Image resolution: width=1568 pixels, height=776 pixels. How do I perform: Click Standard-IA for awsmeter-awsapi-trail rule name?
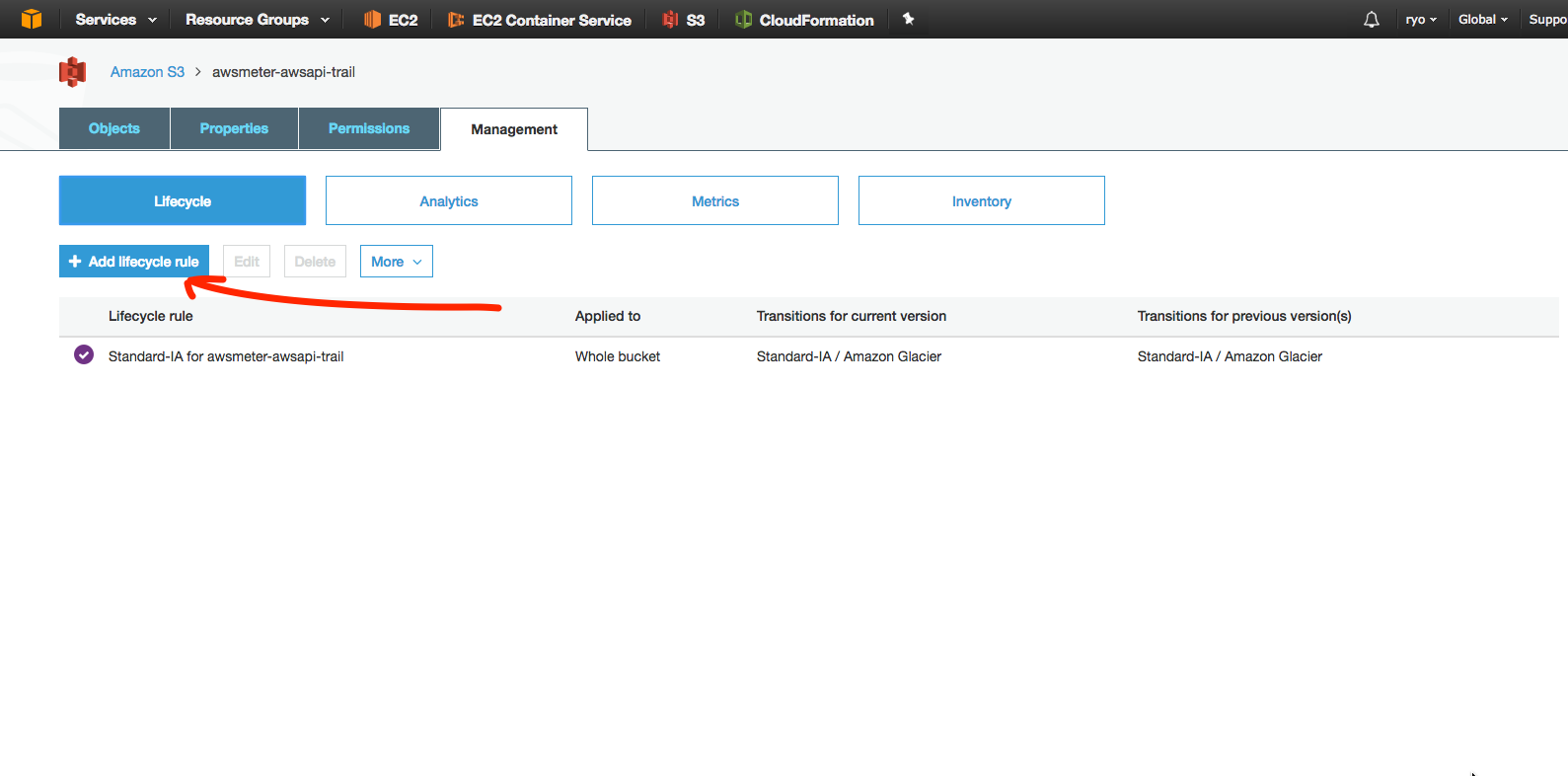tap(226, 356)
